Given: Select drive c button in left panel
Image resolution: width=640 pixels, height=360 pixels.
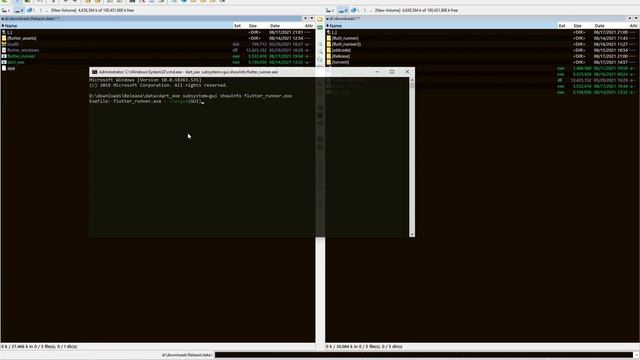Looking at the screenshot, I should [6, 10].
